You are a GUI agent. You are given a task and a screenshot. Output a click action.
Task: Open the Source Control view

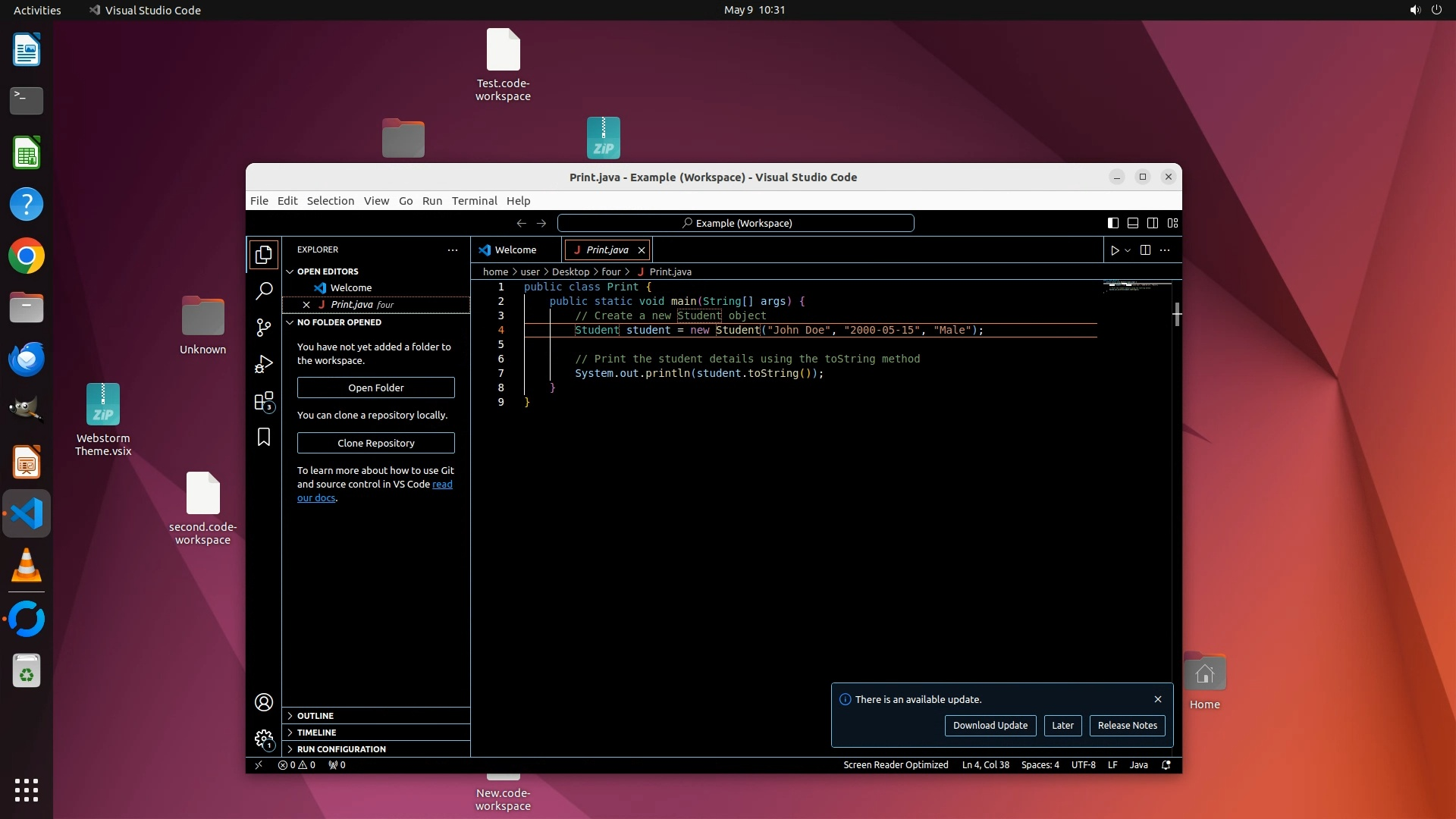264,327
